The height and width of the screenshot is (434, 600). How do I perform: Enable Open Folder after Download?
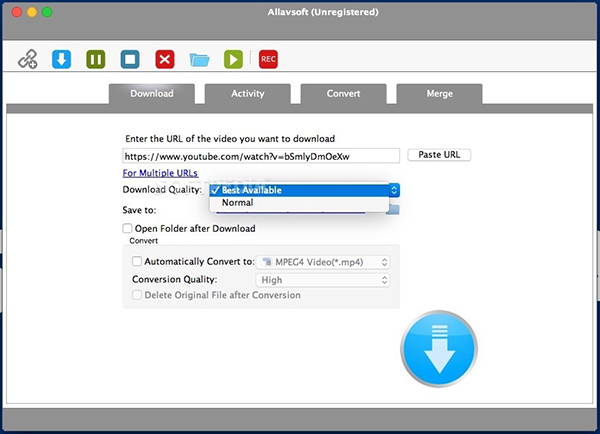(127, 228)
